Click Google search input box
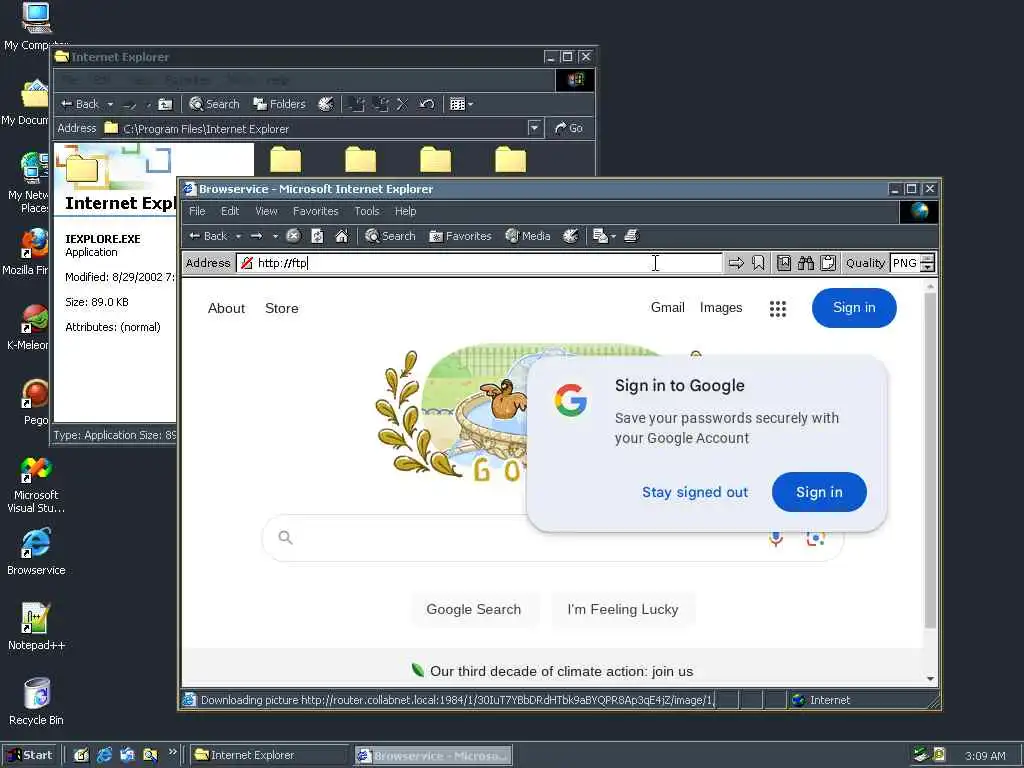 522,538
